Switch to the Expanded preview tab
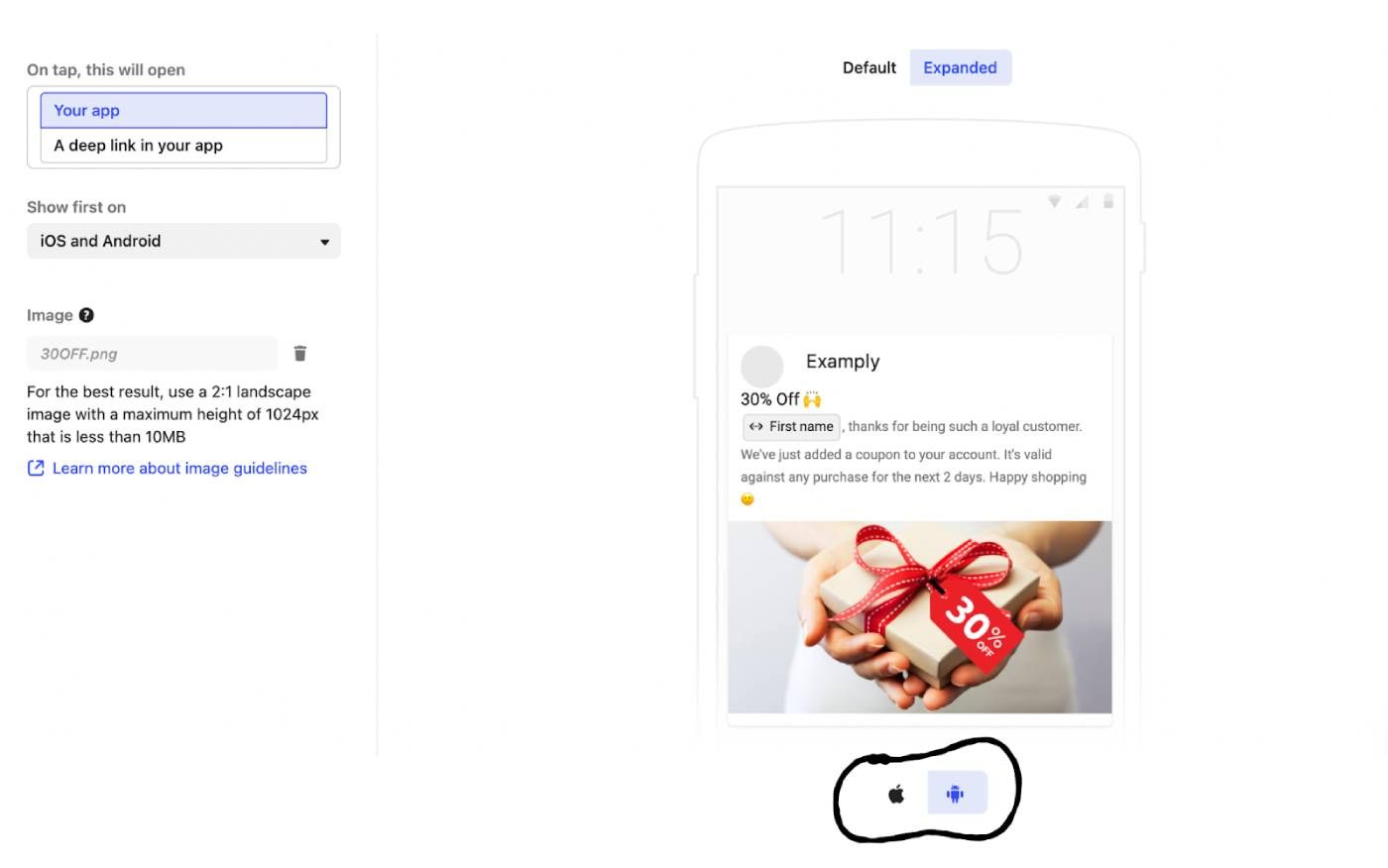This screenshot has width=1388, height=868. pyautogui.click(x=960, y=67)
